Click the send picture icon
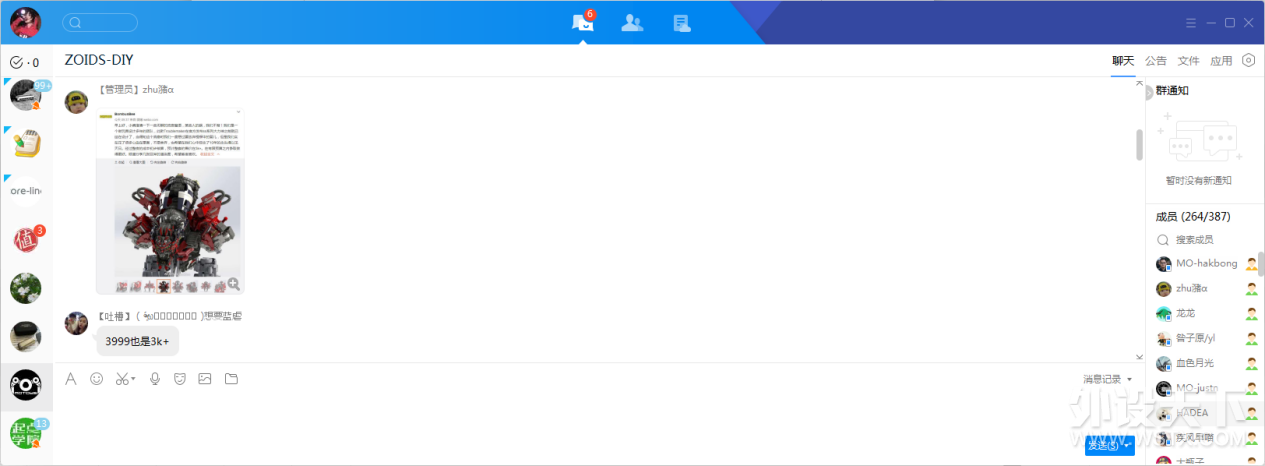Image resolution: width=1265 pixels, height=466 pixels. tap(205, 379)
